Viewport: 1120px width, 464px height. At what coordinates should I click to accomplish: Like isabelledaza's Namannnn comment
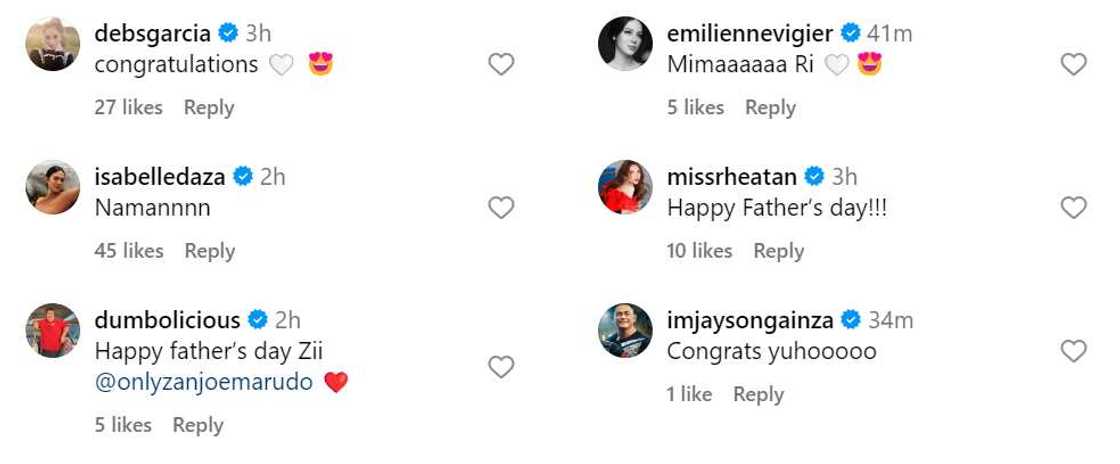tap(501, 208)
